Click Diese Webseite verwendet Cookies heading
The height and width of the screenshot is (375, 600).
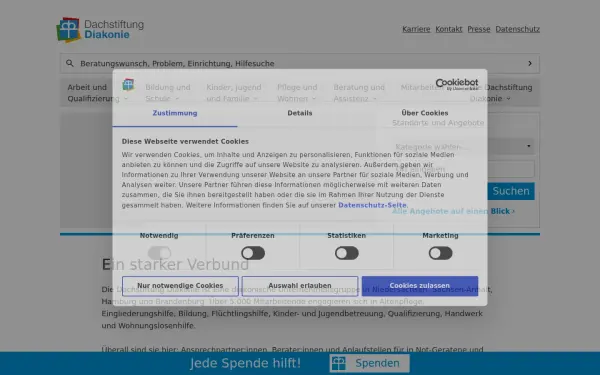coord(185,142)
